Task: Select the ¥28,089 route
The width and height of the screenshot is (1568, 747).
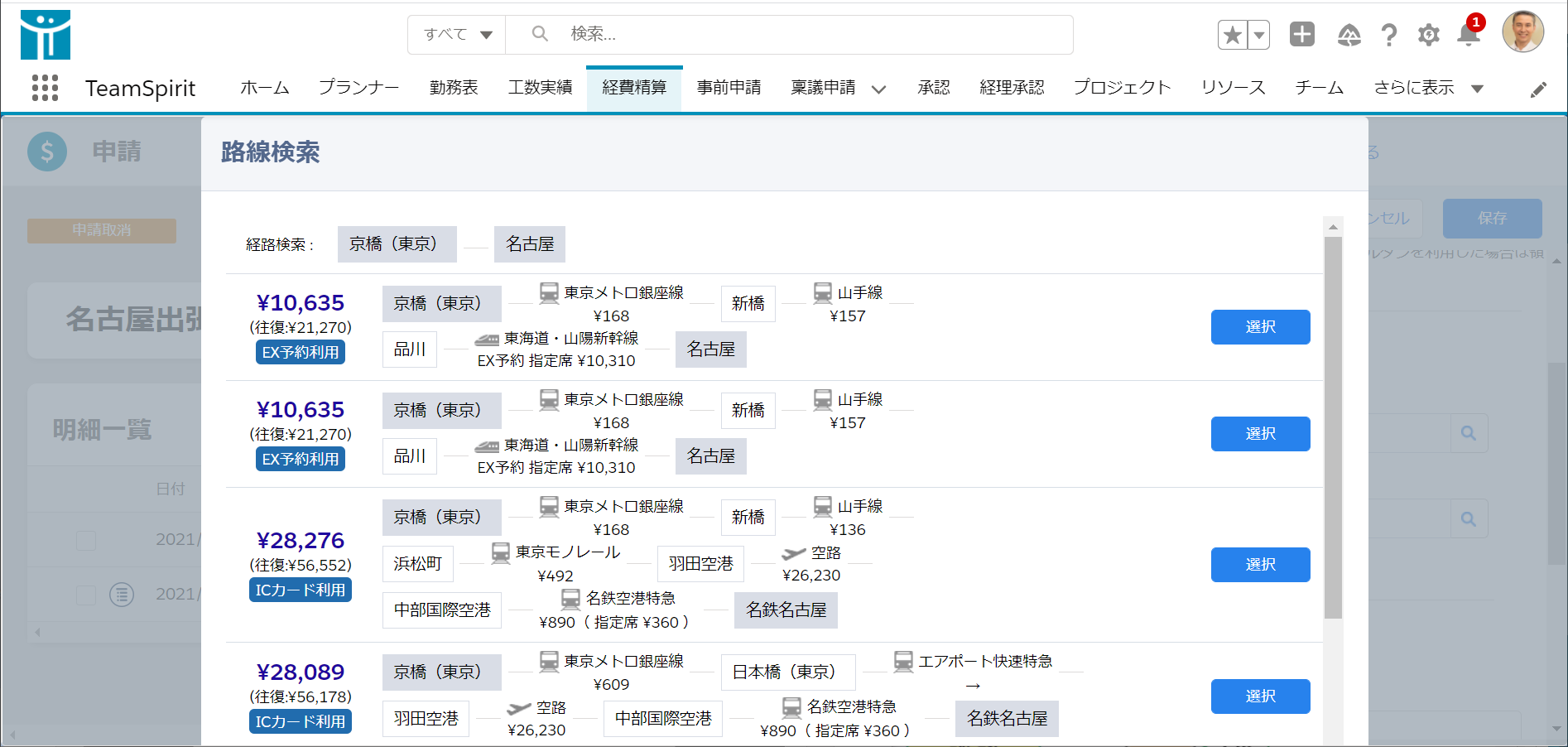Action: click(1260, 696)
